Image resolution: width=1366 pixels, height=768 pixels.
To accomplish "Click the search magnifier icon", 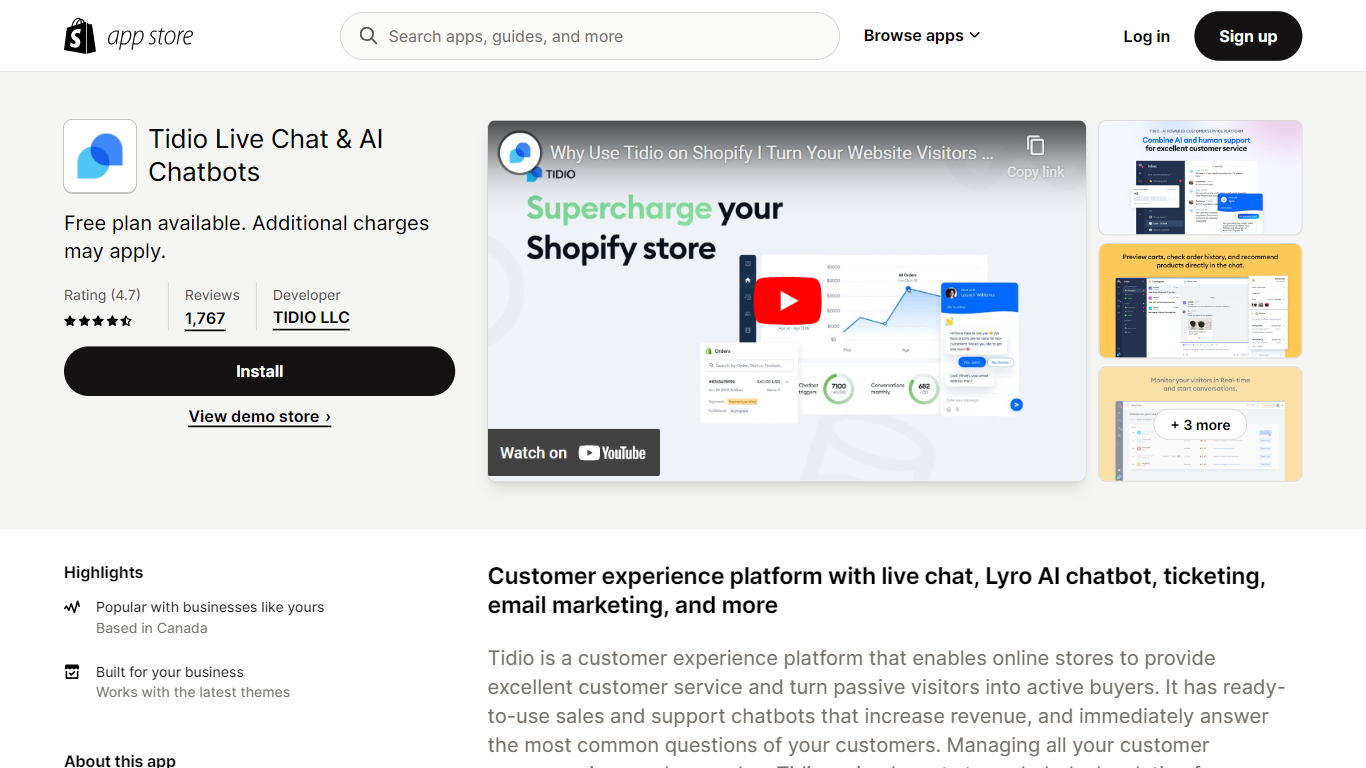I will pos(368,36).
